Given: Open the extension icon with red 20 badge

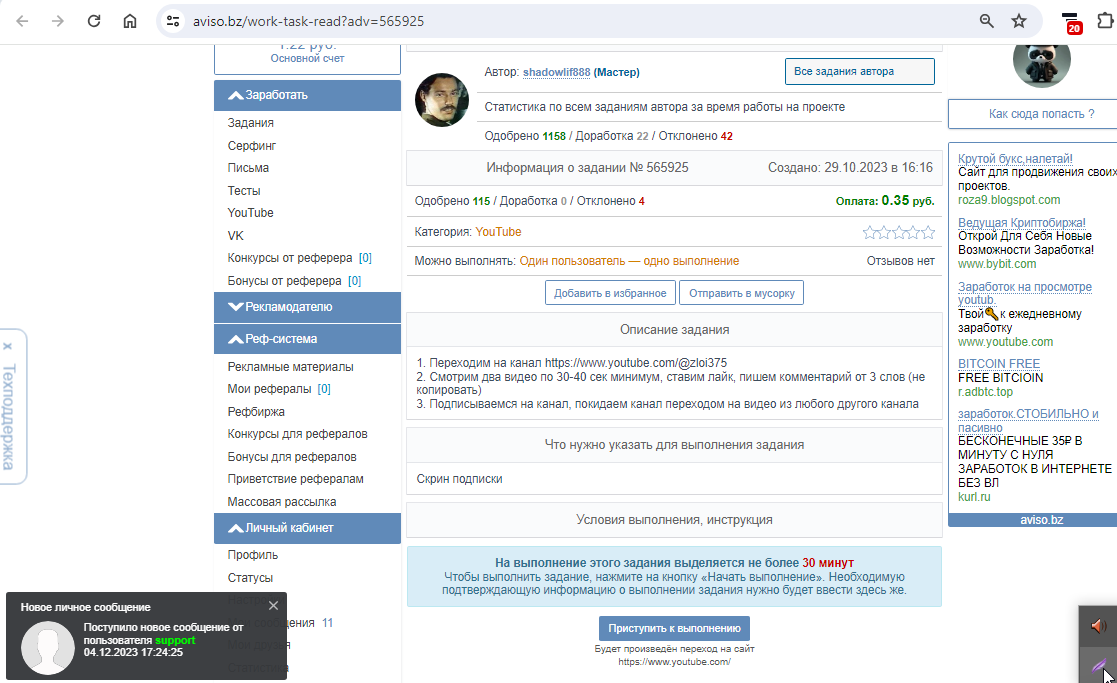Looking at the screenshot, I should (x=1071, y=23).
